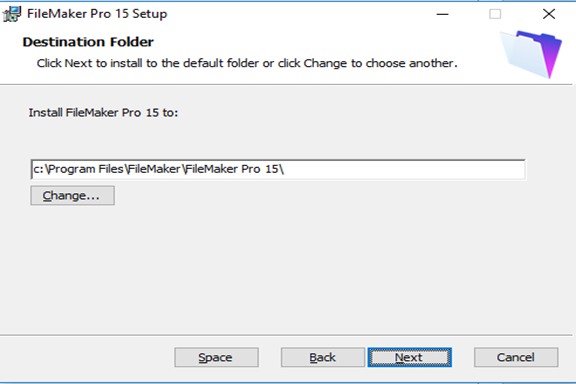This screenshot has height=384, width=576.
Task: Proceed by clicking Next
Action: coord(410,357)
